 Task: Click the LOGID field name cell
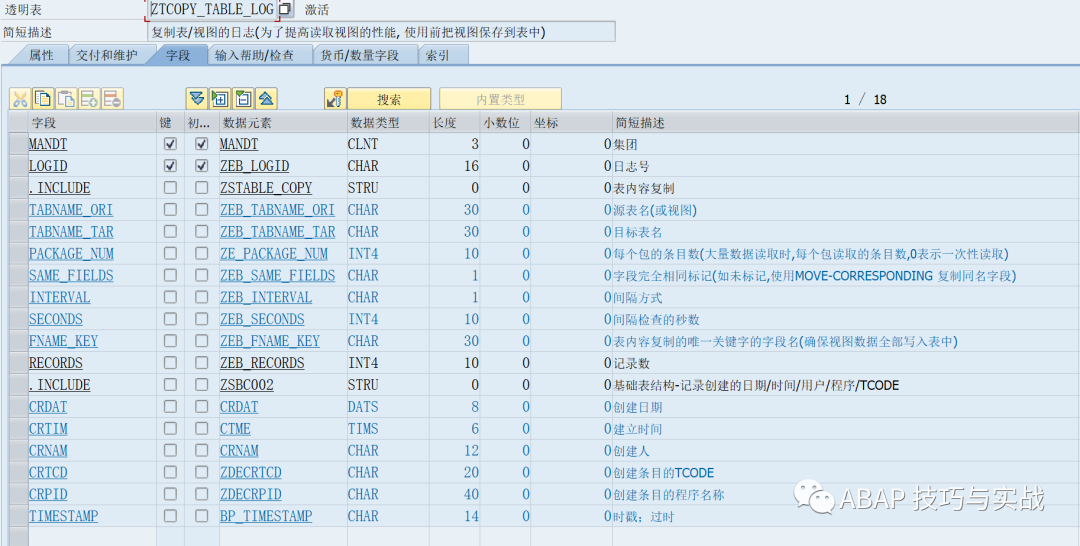[92, 166]
